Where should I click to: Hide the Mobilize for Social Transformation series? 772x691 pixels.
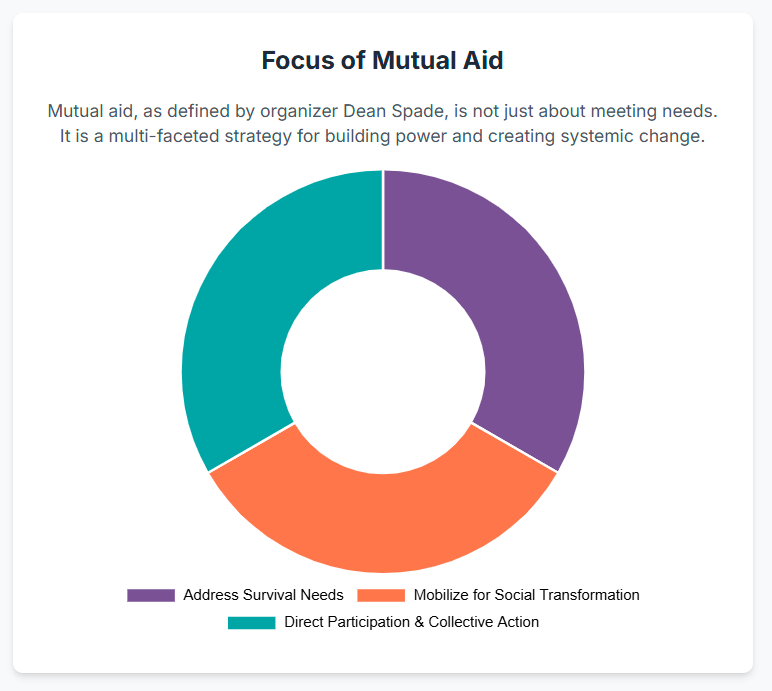[x=526, y=595]
